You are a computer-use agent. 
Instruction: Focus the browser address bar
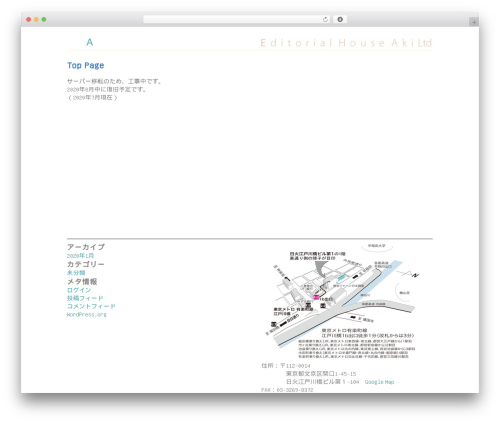[x=237, y=19]
